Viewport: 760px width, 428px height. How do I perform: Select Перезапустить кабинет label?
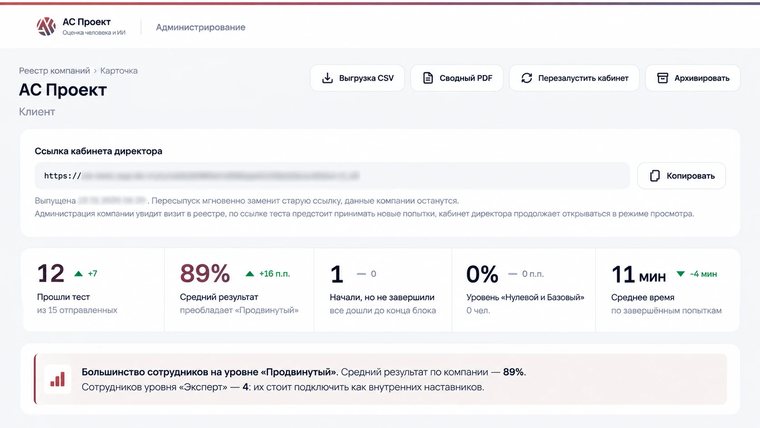click(583, 78)
